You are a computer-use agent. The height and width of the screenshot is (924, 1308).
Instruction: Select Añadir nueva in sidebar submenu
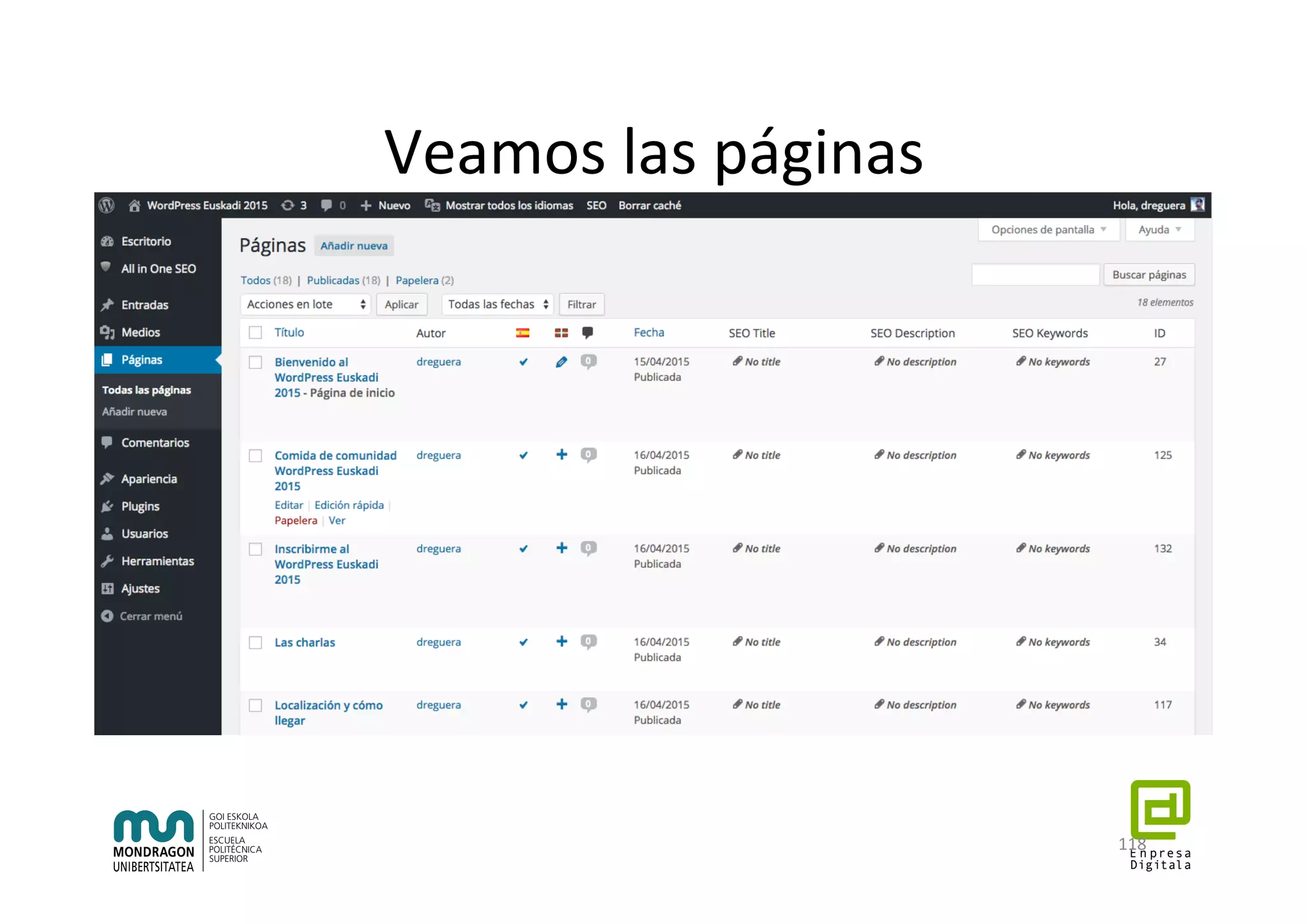pyautogui.click(x=134, y=412)
